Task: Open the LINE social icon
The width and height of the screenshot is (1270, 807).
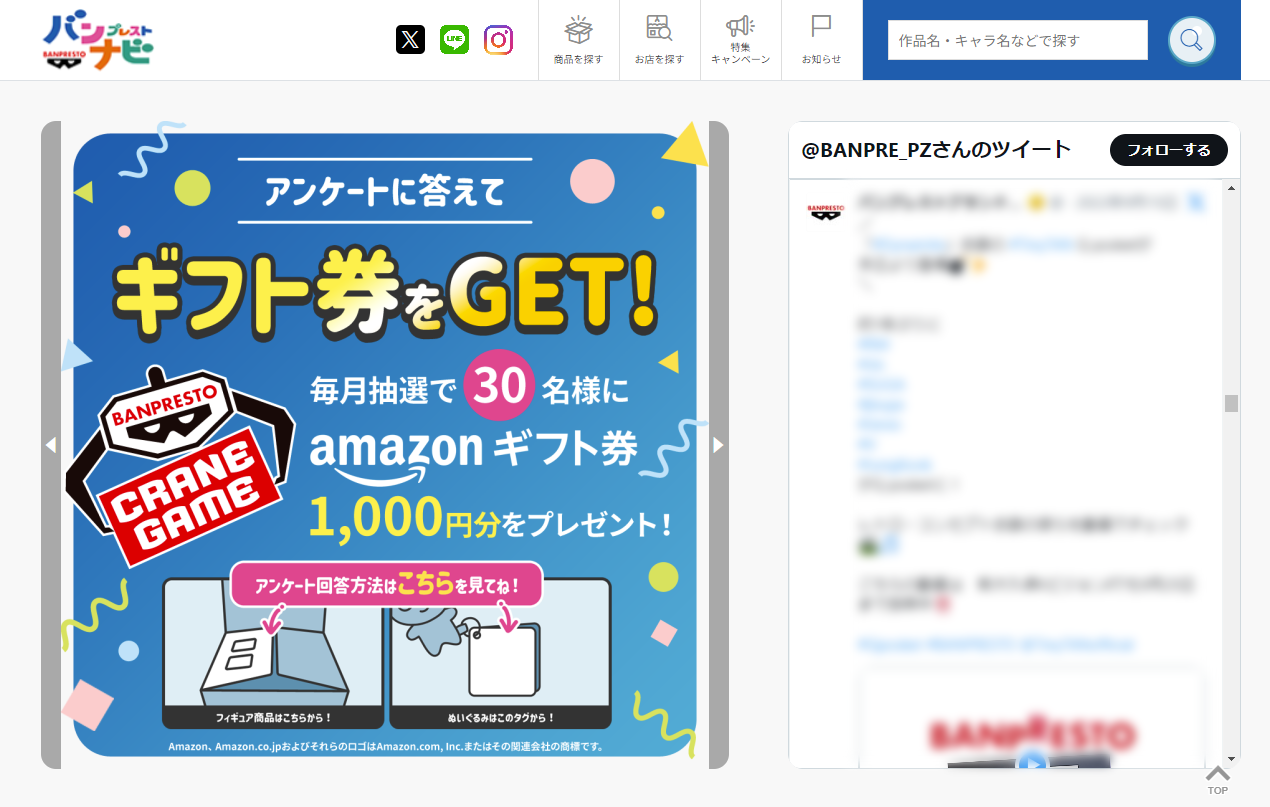Action: [454, 40]
